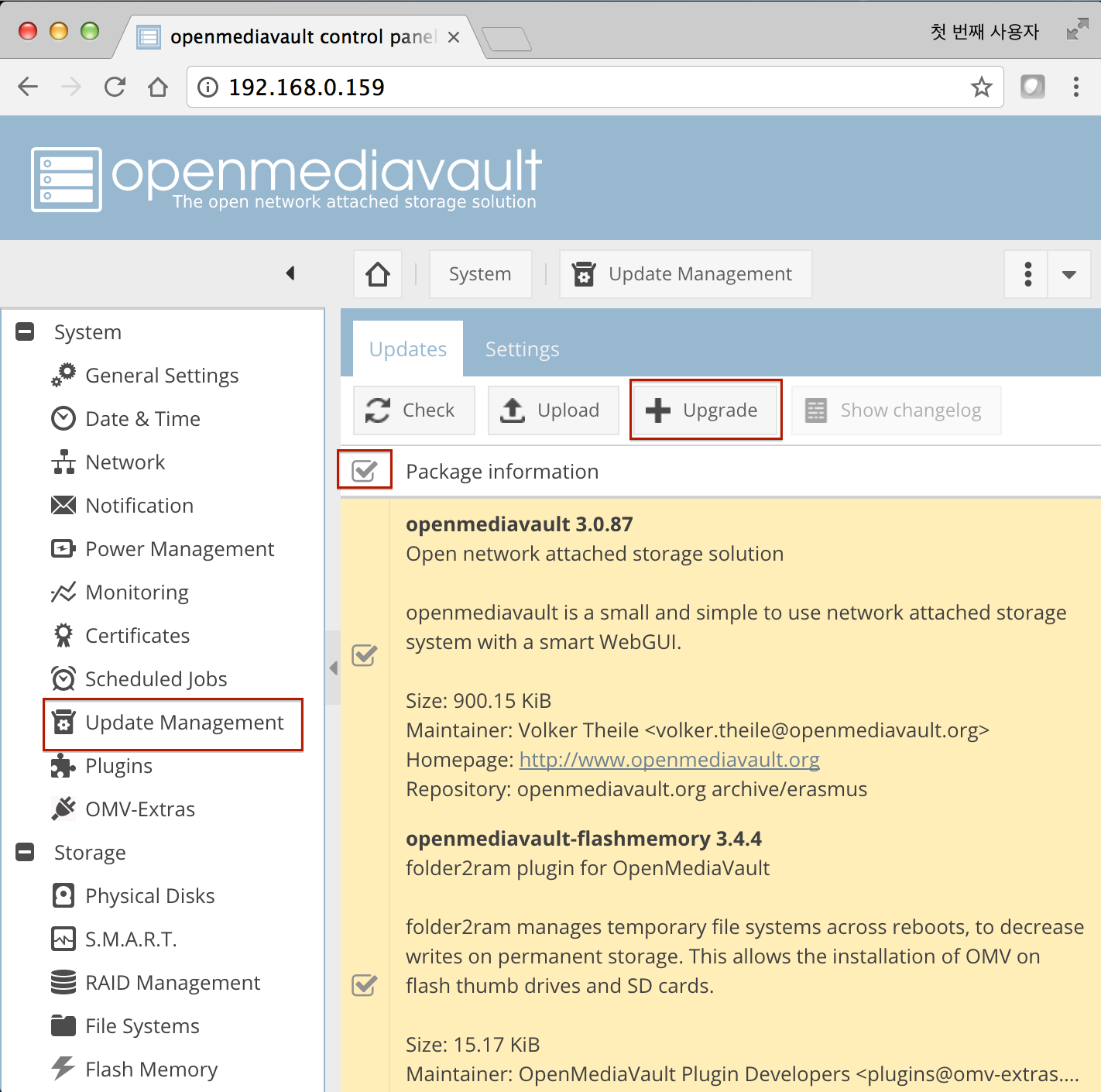Click the browser profile name label
This screenshot has height=1092, width=1101.
tap(985, 32)
